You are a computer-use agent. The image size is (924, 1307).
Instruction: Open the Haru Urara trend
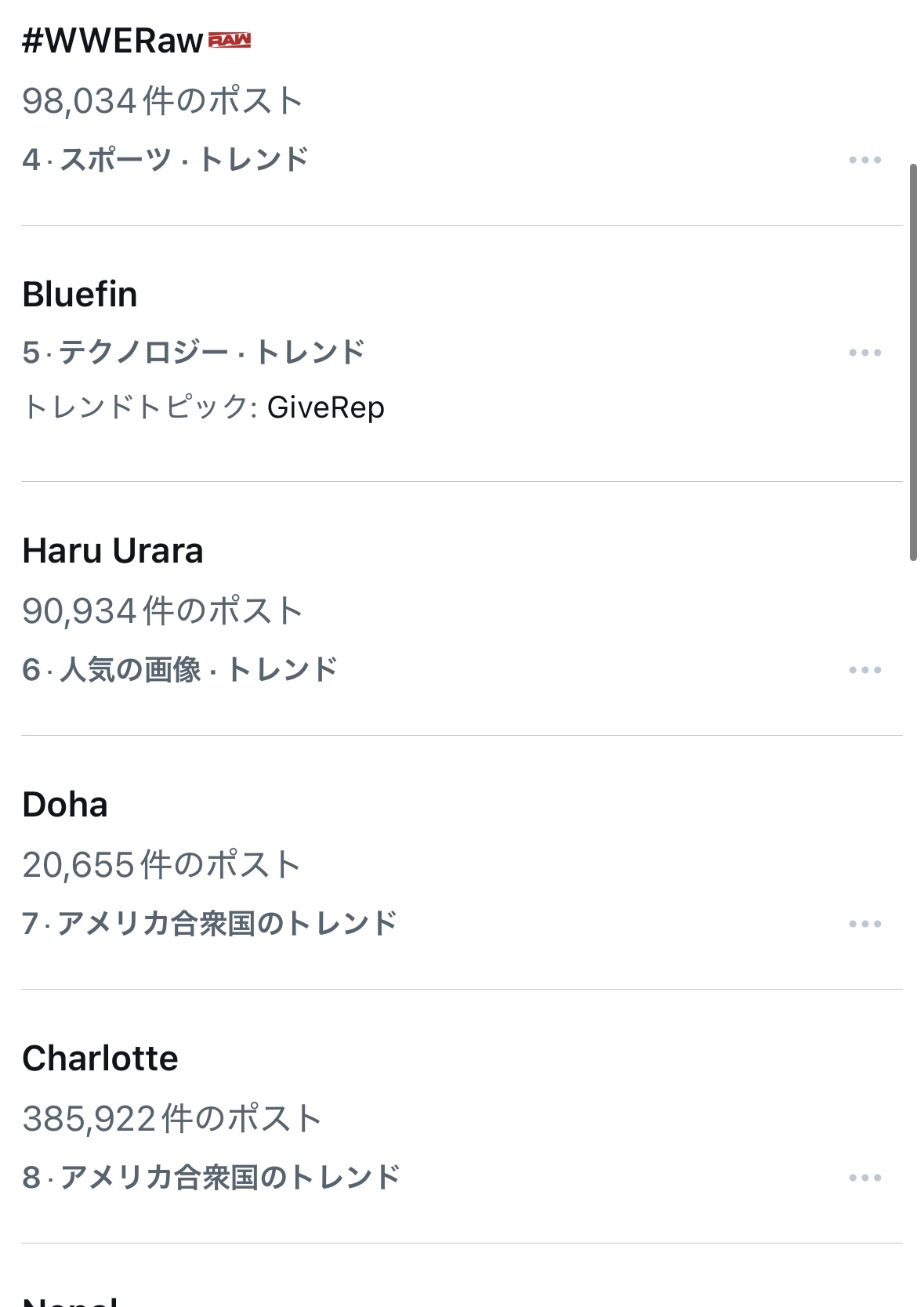(113, 551)
